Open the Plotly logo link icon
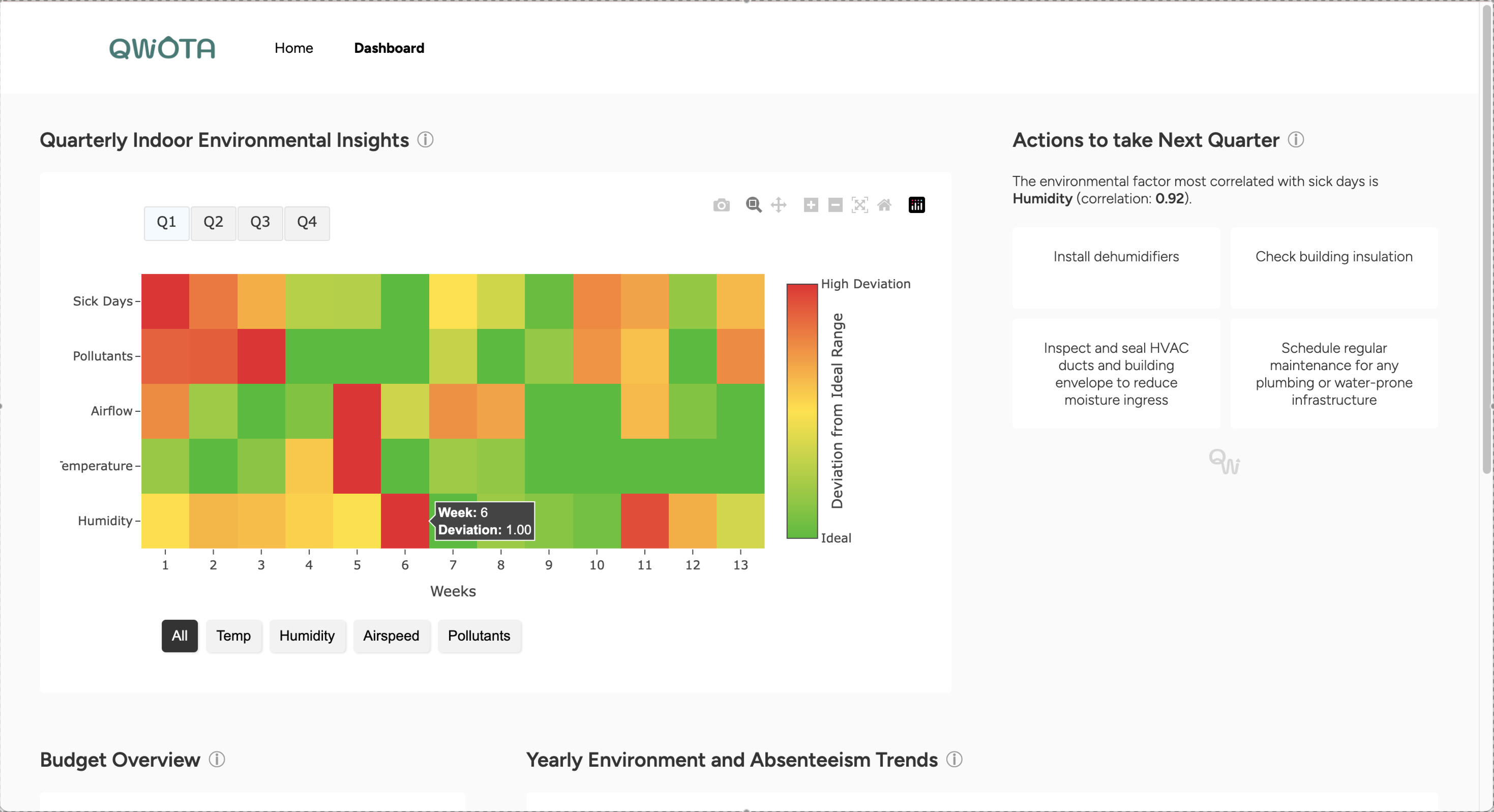Viewport: 1494px width, 812px height. [916, 205]
